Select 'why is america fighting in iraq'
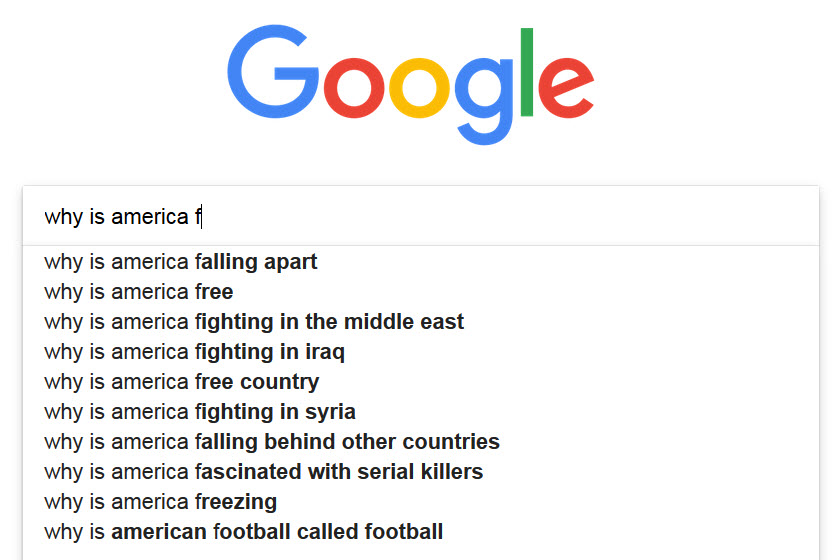Image resolution: width=837 pixels, height=560 pixels. click(x=421, y=351)
